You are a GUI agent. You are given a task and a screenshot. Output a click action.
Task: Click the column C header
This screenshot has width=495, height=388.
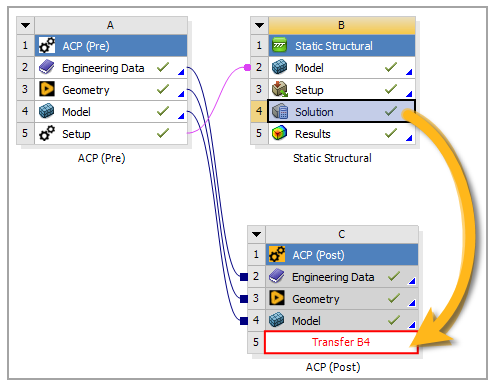coord(342,234)
